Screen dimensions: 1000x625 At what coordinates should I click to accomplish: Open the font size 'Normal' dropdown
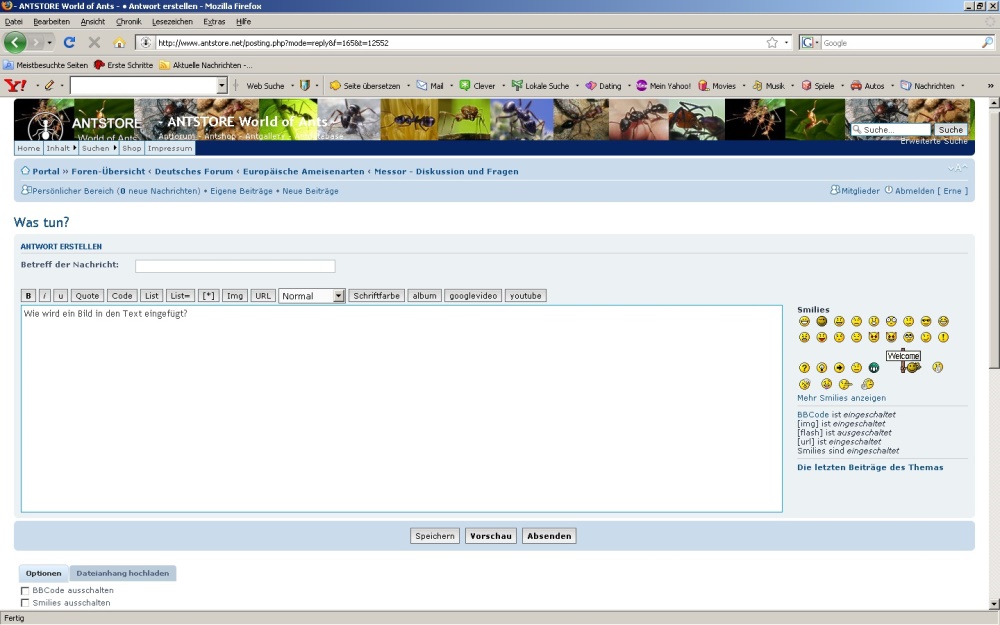(x=339, y=296)
